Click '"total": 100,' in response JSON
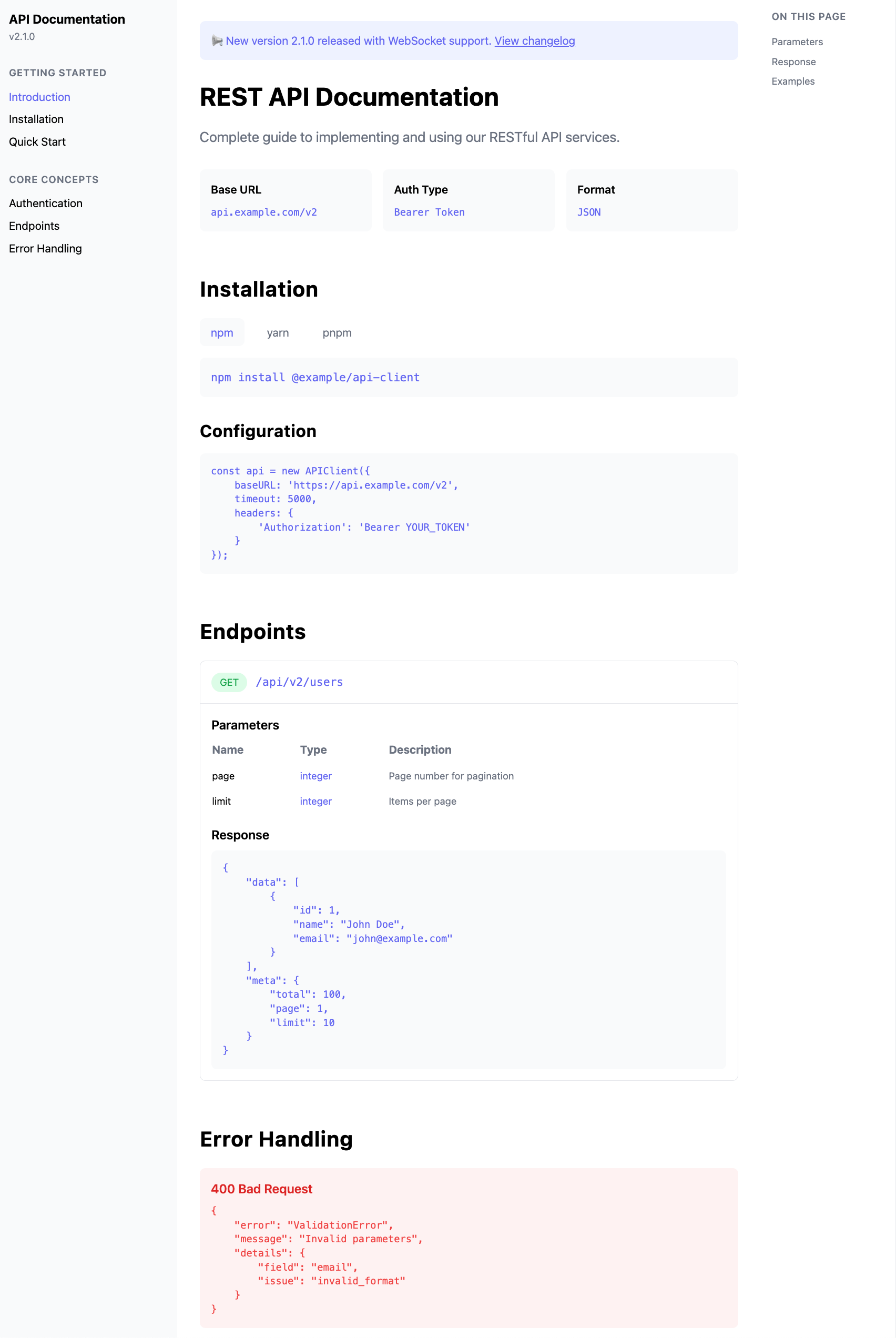Viewport: 896px width, 1338px height. (x=308, y=994)
